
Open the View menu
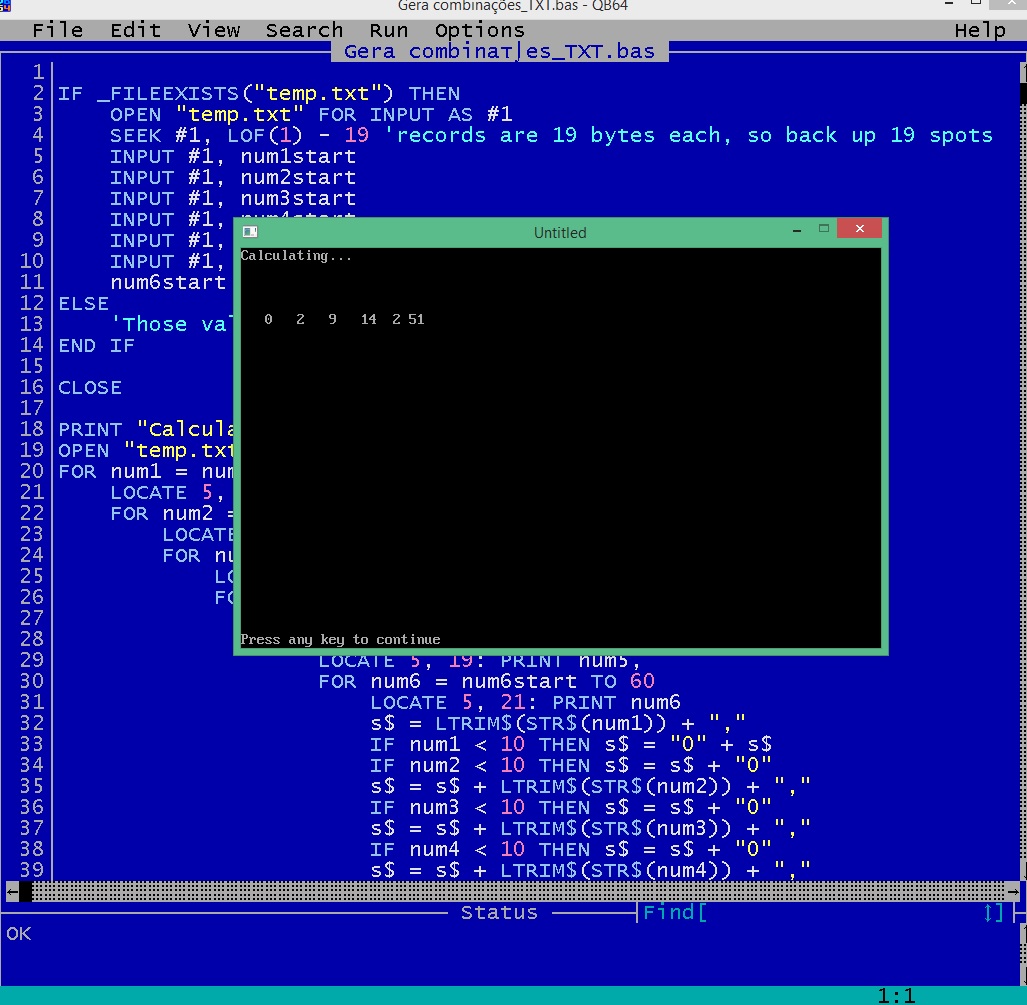click(213, 30)
